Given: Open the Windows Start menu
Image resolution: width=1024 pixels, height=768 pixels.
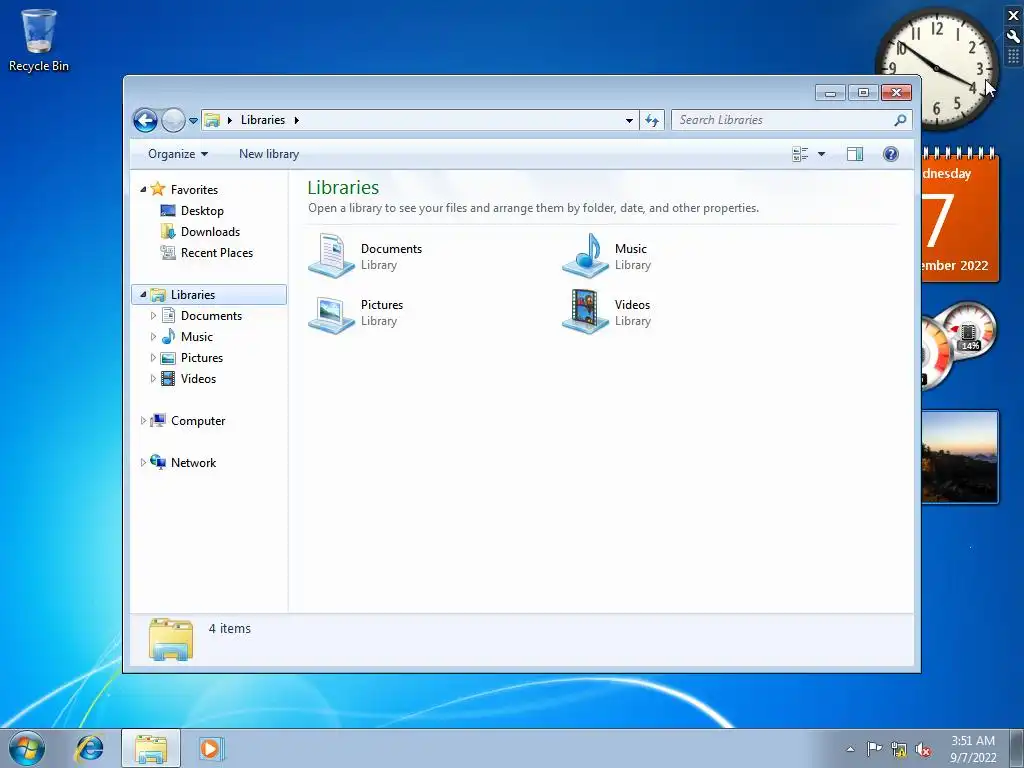Looking at the screenshot, I should click(x=27, y=748).
